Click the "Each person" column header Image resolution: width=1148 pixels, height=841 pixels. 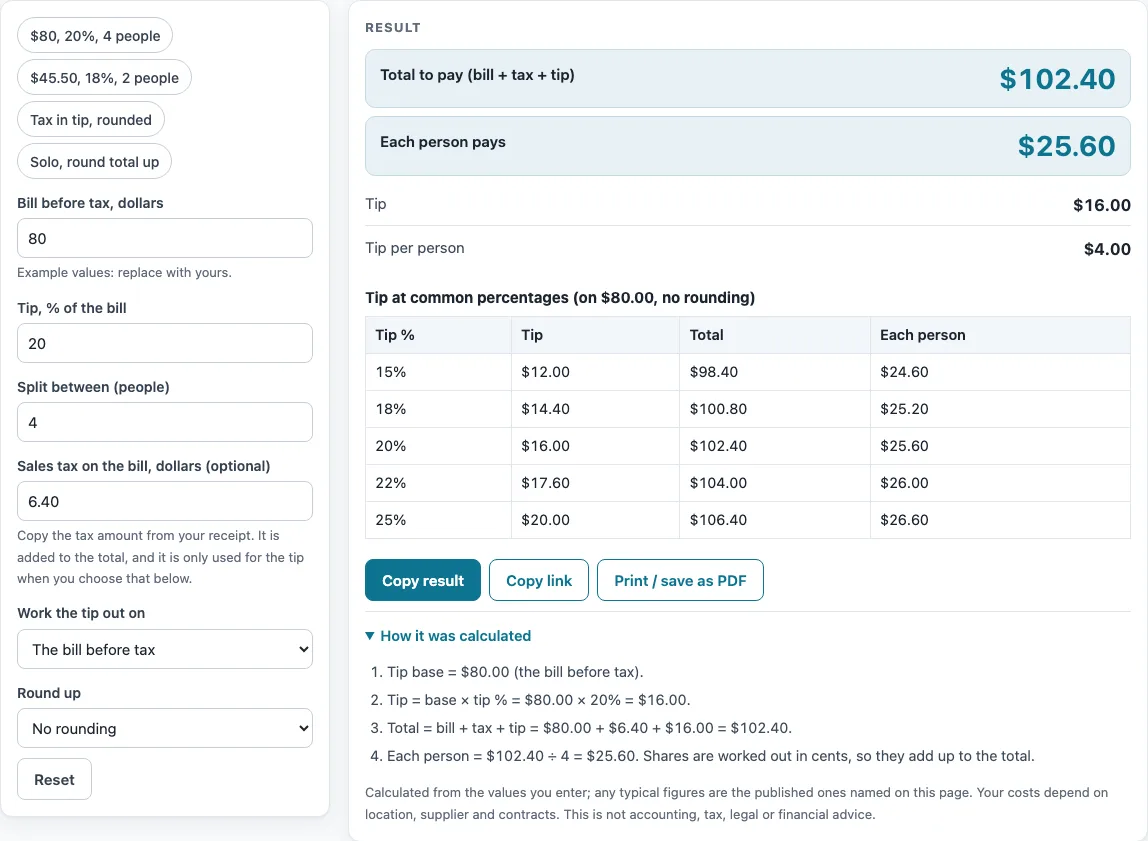[x=1000, y=335]
